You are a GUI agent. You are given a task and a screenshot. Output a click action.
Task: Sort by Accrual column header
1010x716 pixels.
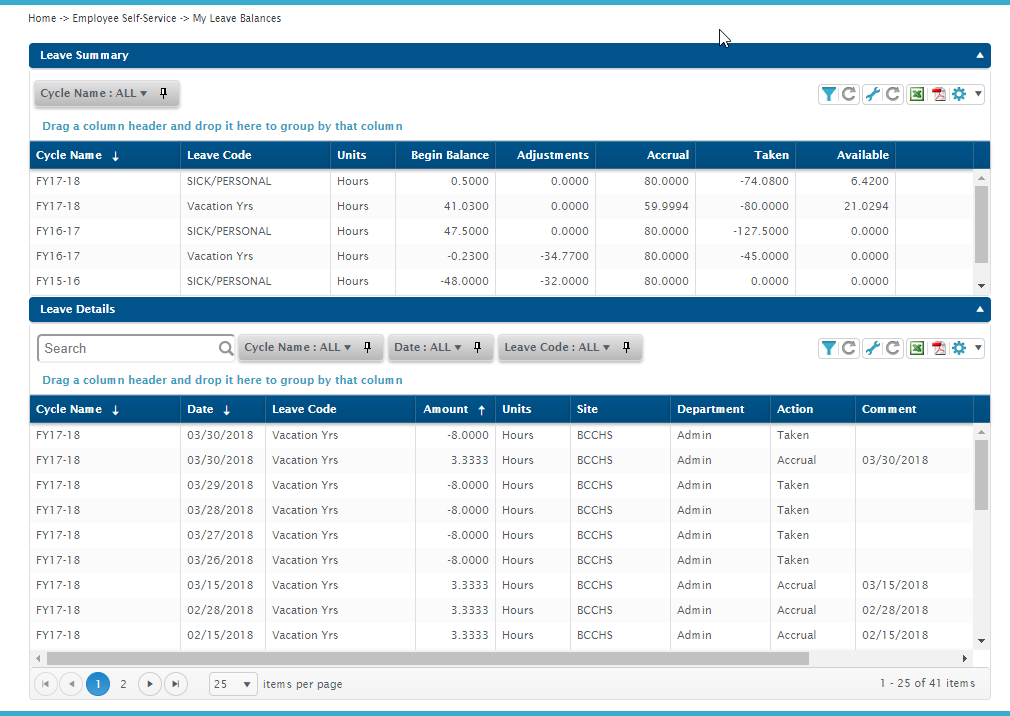pyautogui.click(x=645, y=155)
